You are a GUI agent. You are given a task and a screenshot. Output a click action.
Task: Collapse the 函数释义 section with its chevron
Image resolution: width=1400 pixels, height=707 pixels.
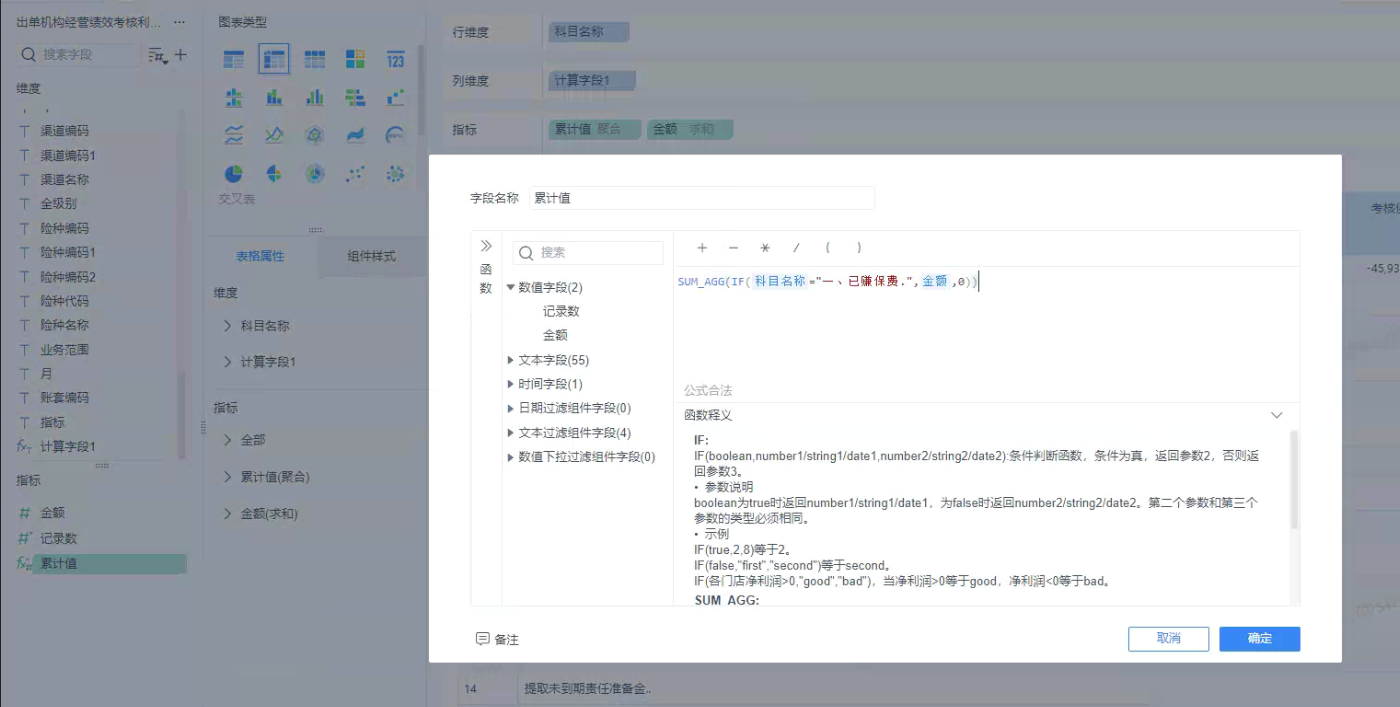click(1276, 415)
